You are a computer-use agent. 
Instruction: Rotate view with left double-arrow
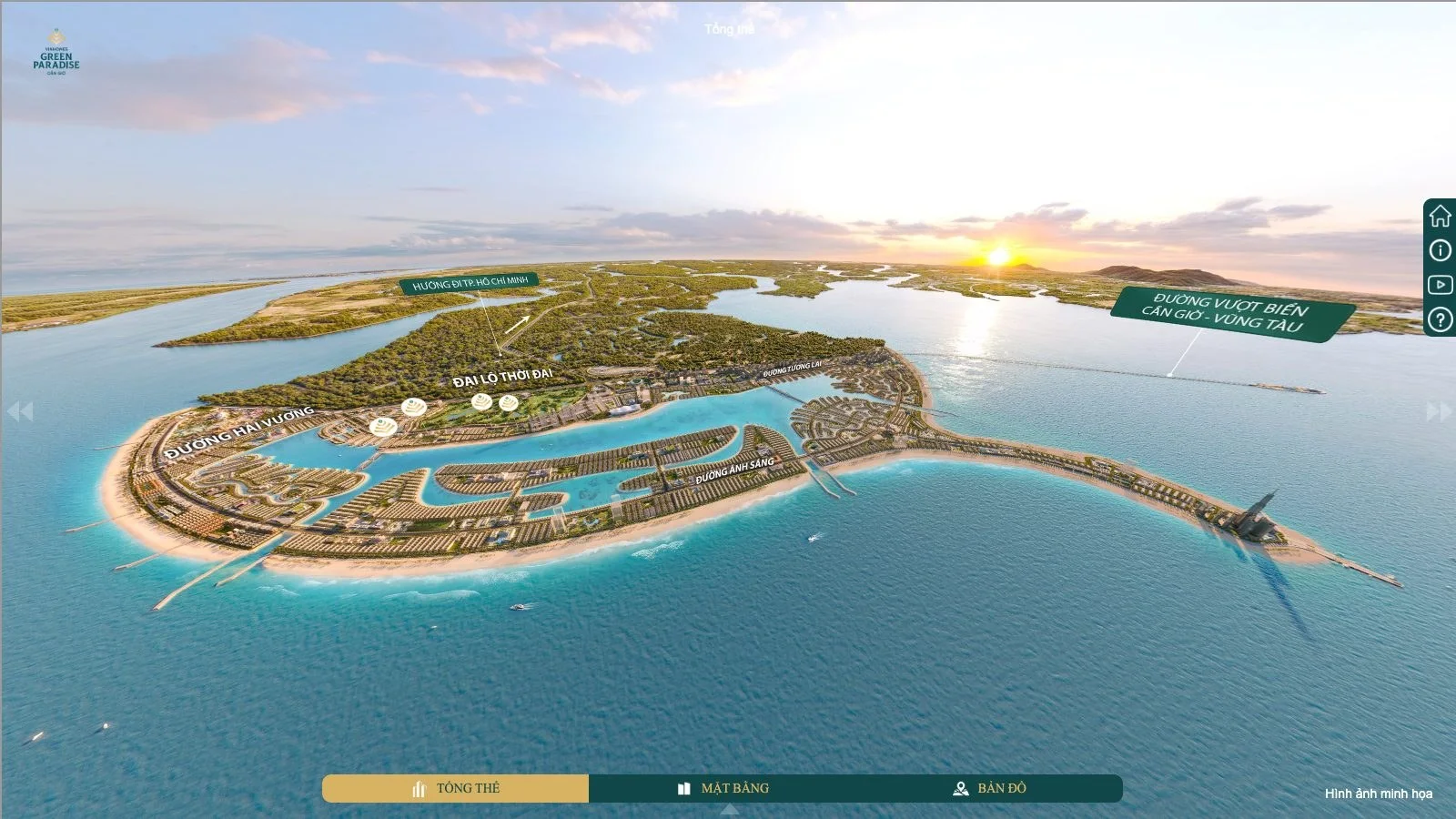pyautogui.click(x=20, y=411)
